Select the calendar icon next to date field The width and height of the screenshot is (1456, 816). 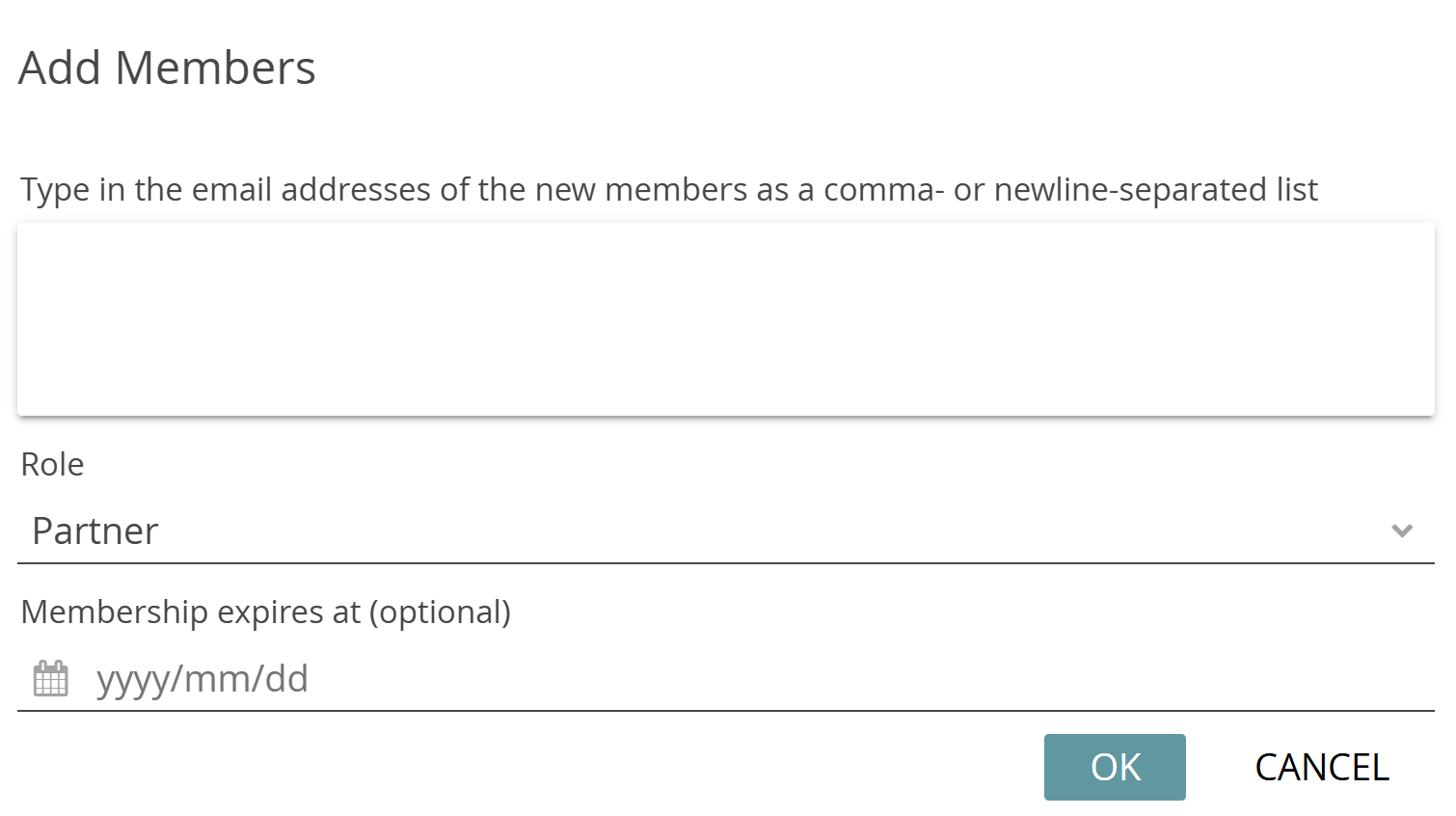click(x=50, y=678)
